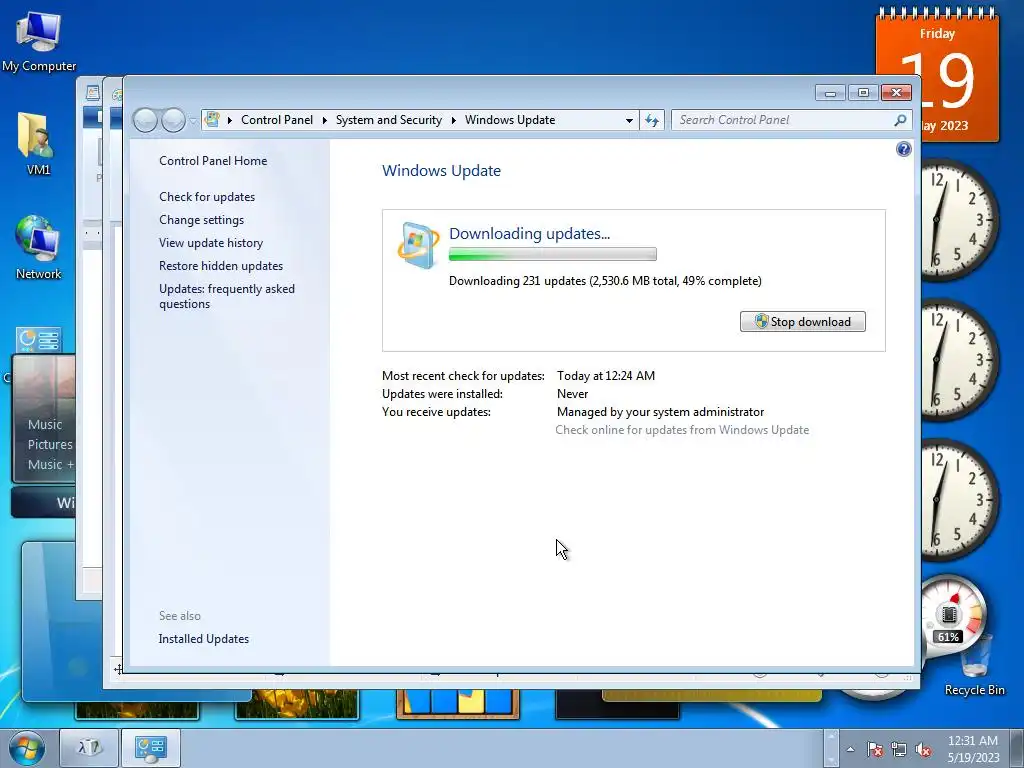Maximize the Windows Update window
Image resolution: width=1024 pixels, height=768 pixels.
(x=863, y=93)
